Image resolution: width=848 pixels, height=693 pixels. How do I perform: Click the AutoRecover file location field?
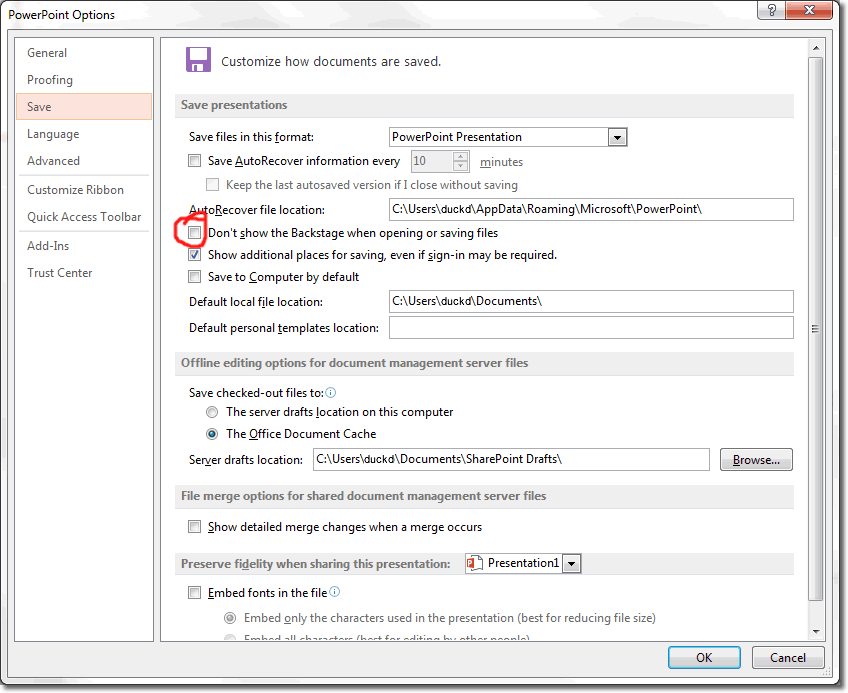(x=591, y=209)
